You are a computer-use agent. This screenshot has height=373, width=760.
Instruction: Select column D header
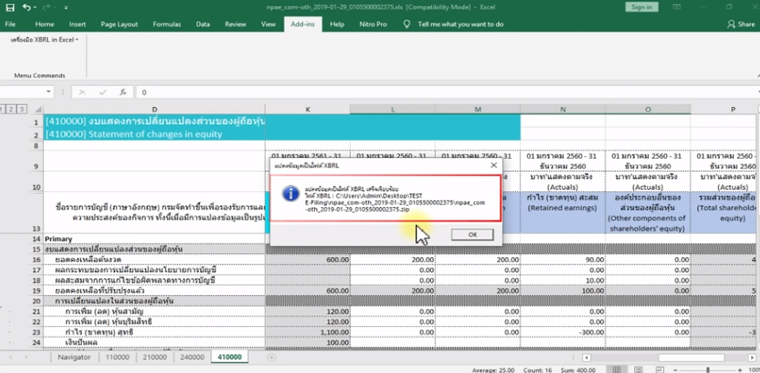click(x=154, y=109)
